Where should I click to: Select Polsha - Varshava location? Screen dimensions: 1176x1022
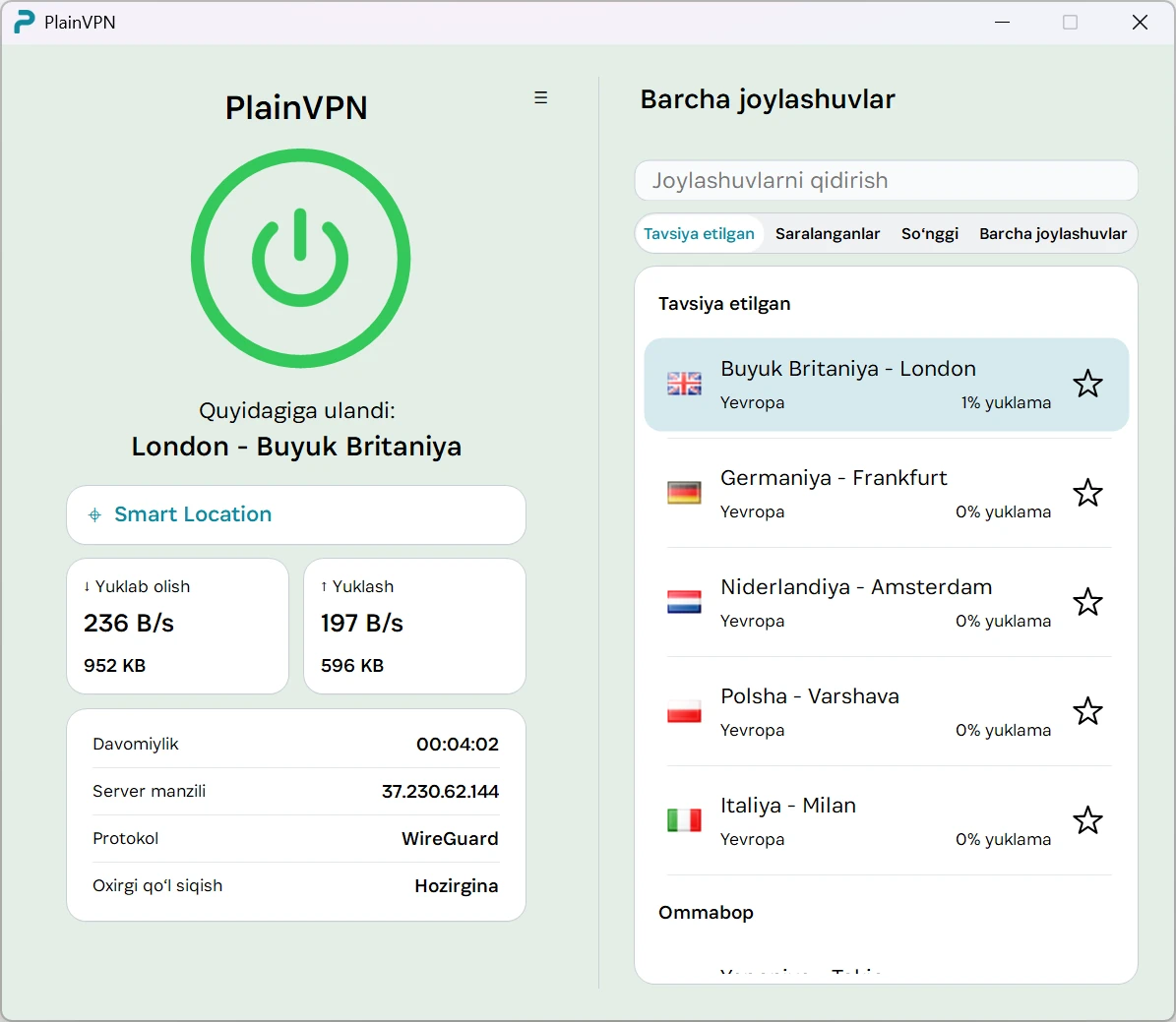click(887, 711)
